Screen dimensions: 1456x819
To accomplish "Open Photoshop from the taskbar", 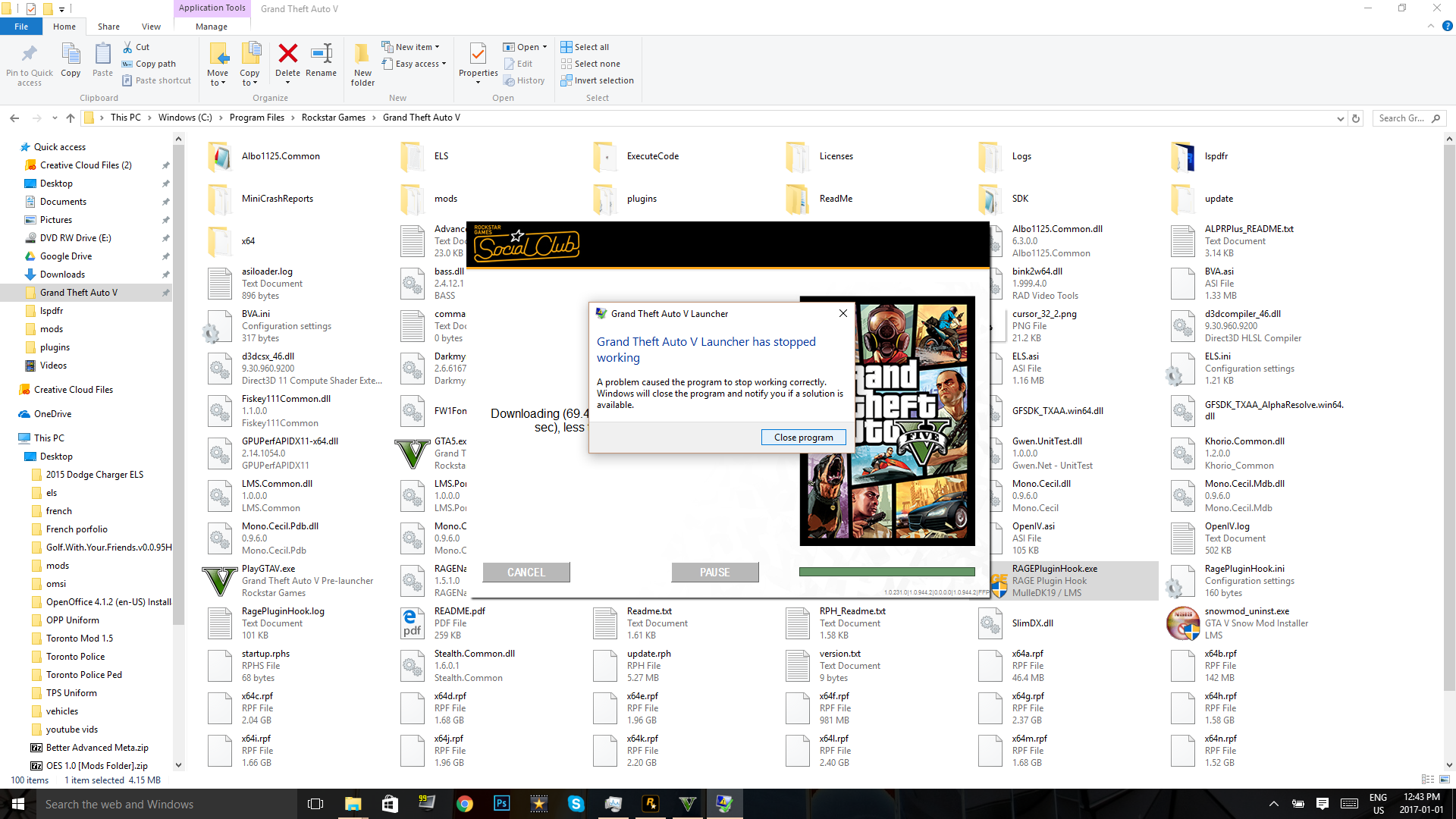I will 501,804.
